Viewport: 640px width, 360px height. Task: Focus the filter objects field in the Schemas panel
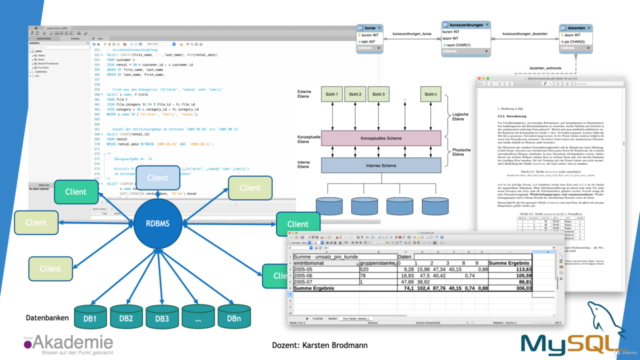tap(60, 47)
